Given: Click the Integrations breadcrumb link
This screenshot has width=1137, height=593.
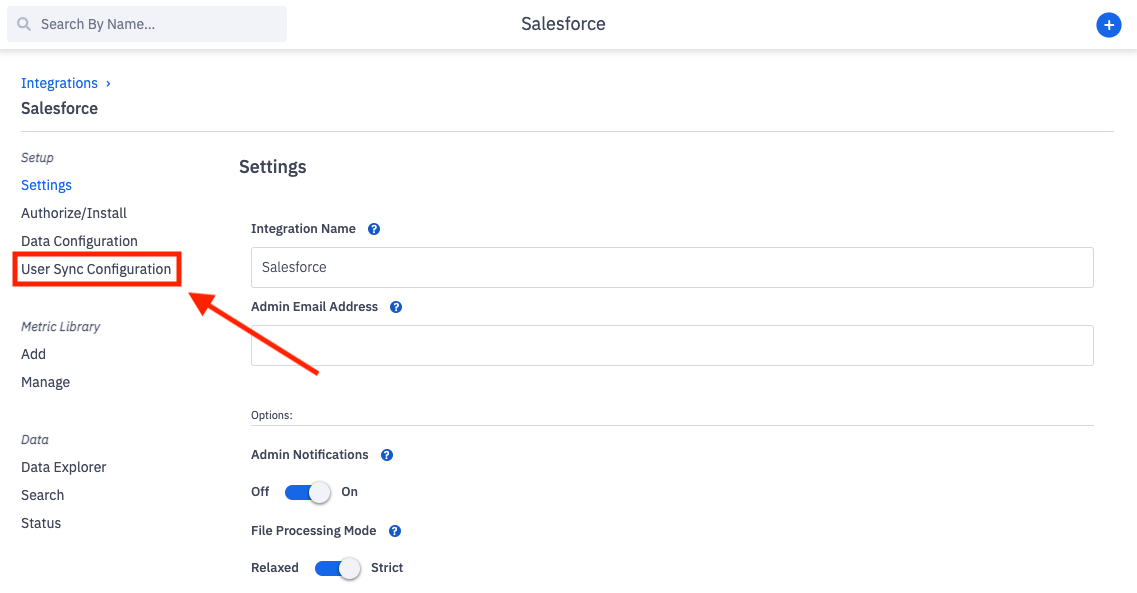Looking at the screenshot, I should 59,83.
